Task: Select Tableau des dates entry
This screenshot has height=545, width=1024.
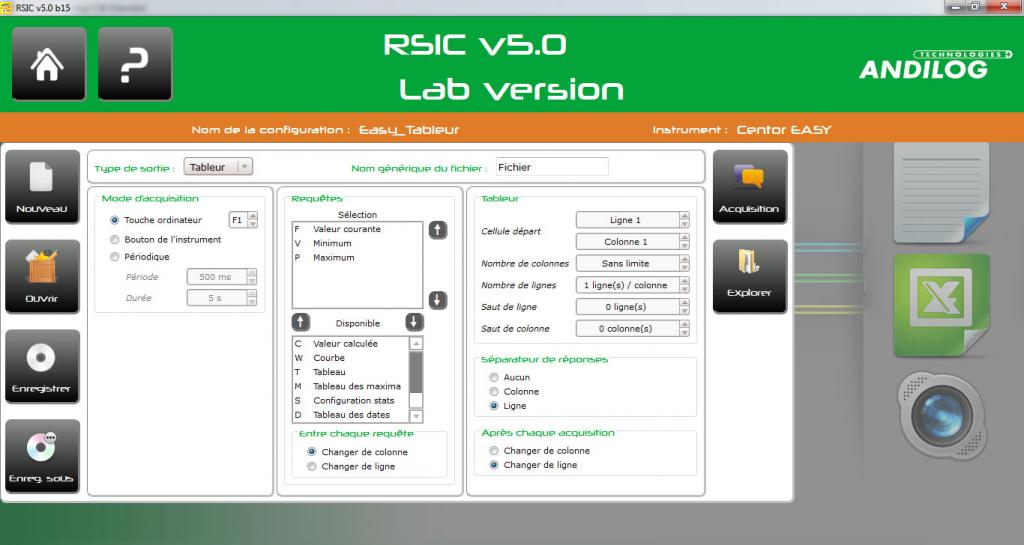Action: (x=351, y=414)
